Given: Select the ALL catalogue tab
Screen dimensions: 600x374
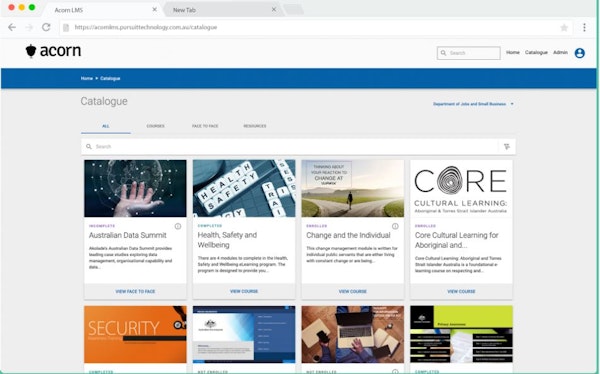Looking at the screenshot, I should pyautogui.click(x=106, y=126).
